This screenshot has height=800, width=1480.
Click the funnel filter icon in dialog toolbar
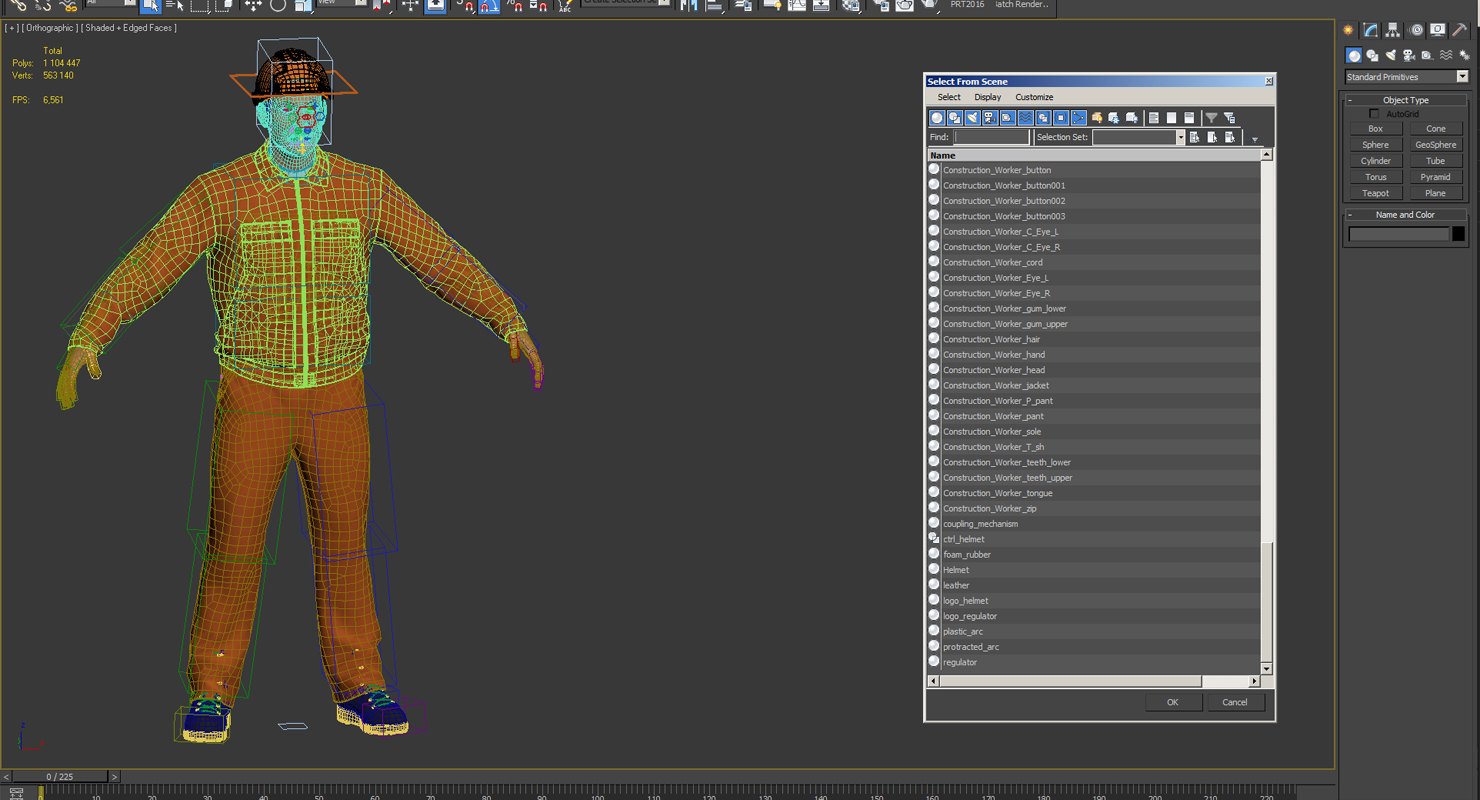coord(1211,118)
